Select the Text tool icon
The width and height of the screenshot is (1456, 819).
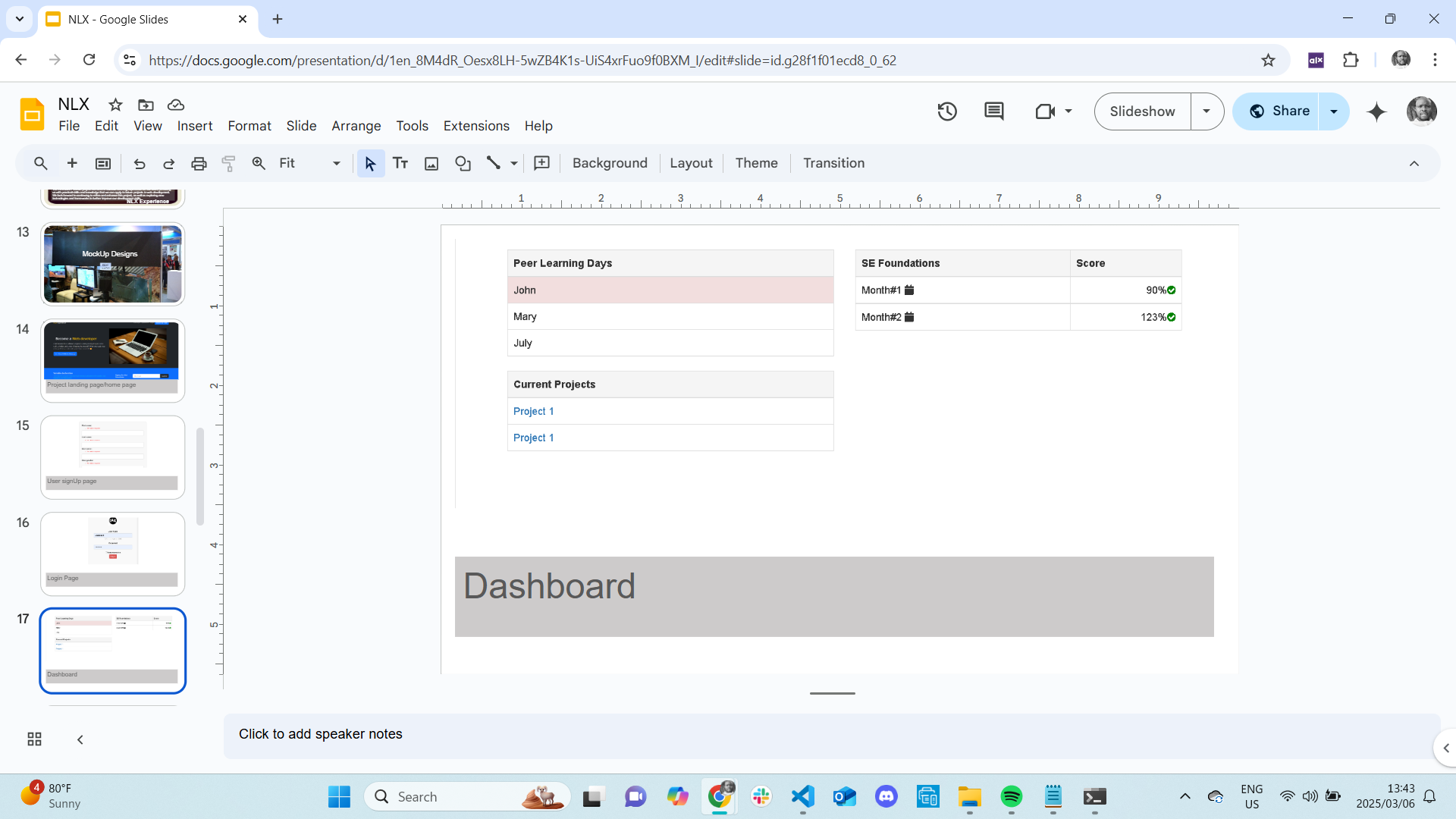(400, 163)
